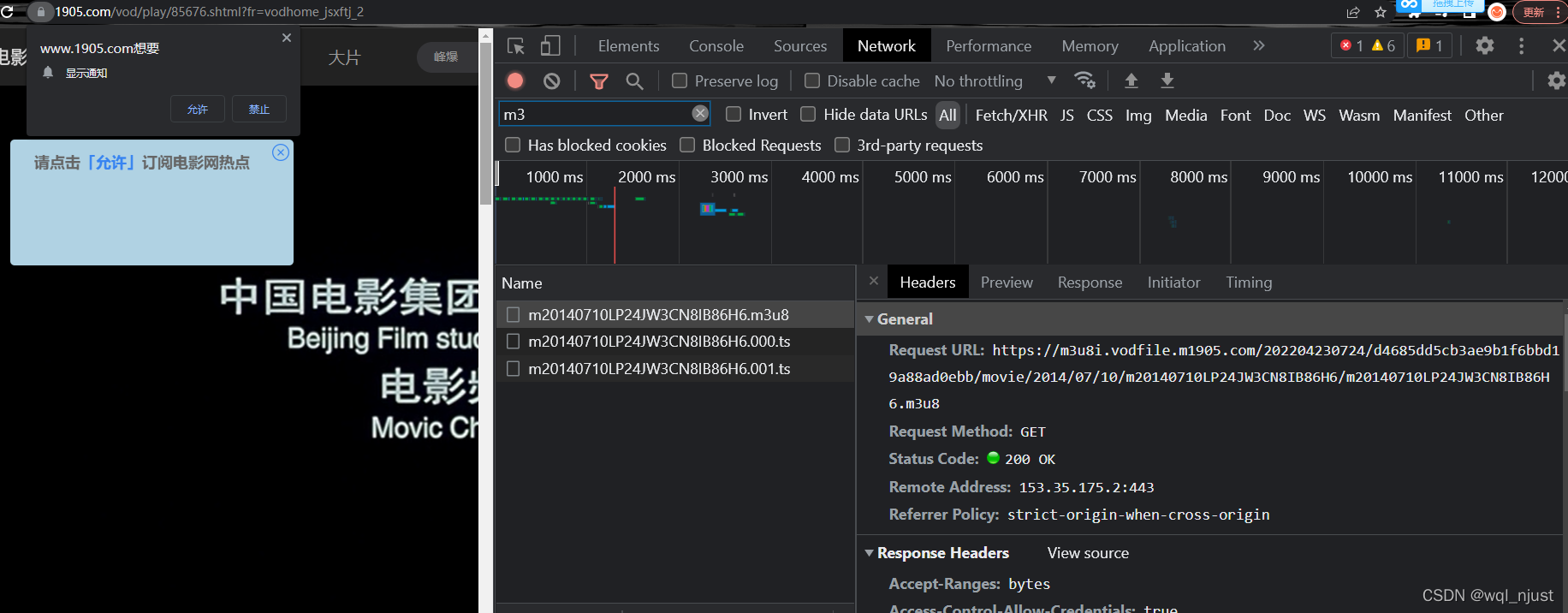Open the Memory tab
The image size is (1568, 613).
(x=1090, y=46)
